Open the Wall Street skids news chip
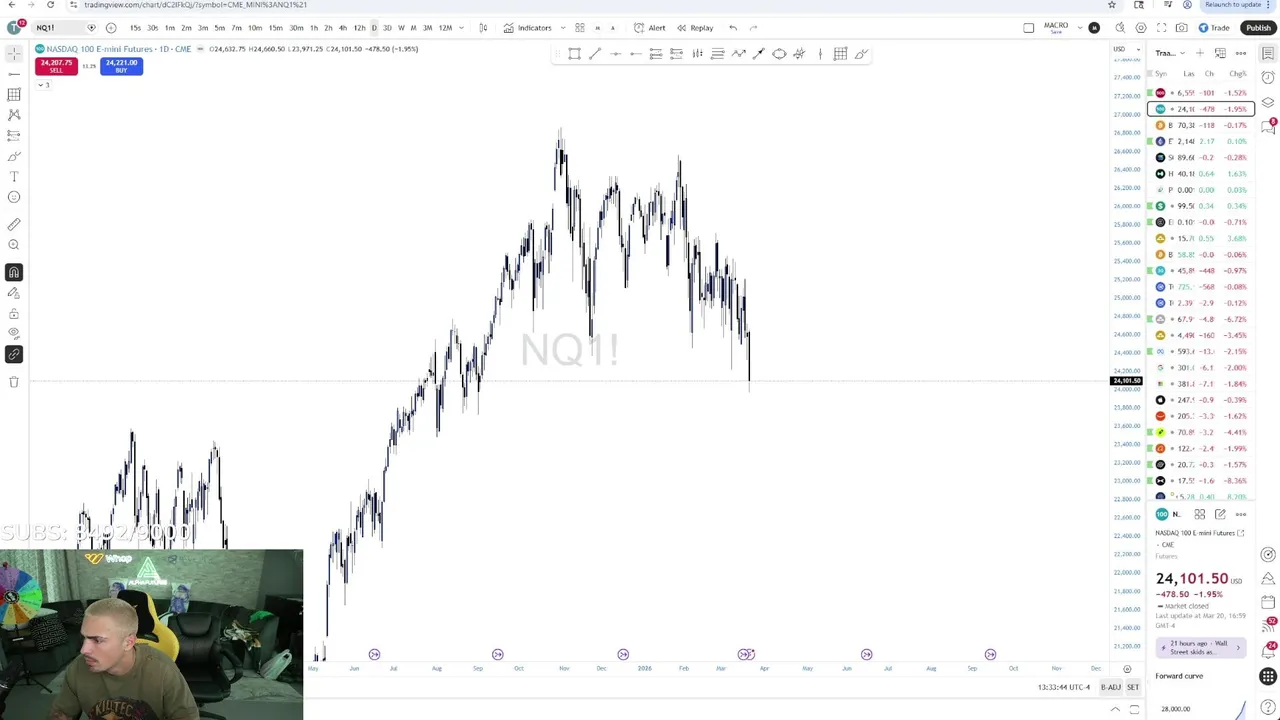 (1201, 648)
